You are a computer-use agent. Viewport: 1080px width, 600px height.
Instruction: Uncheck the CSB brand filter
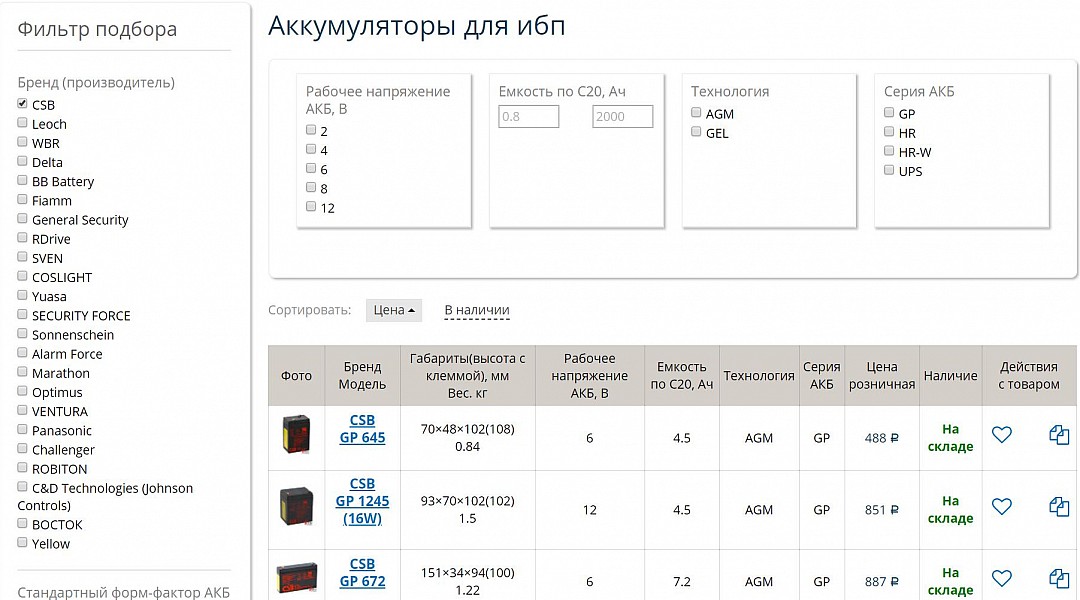23,104
